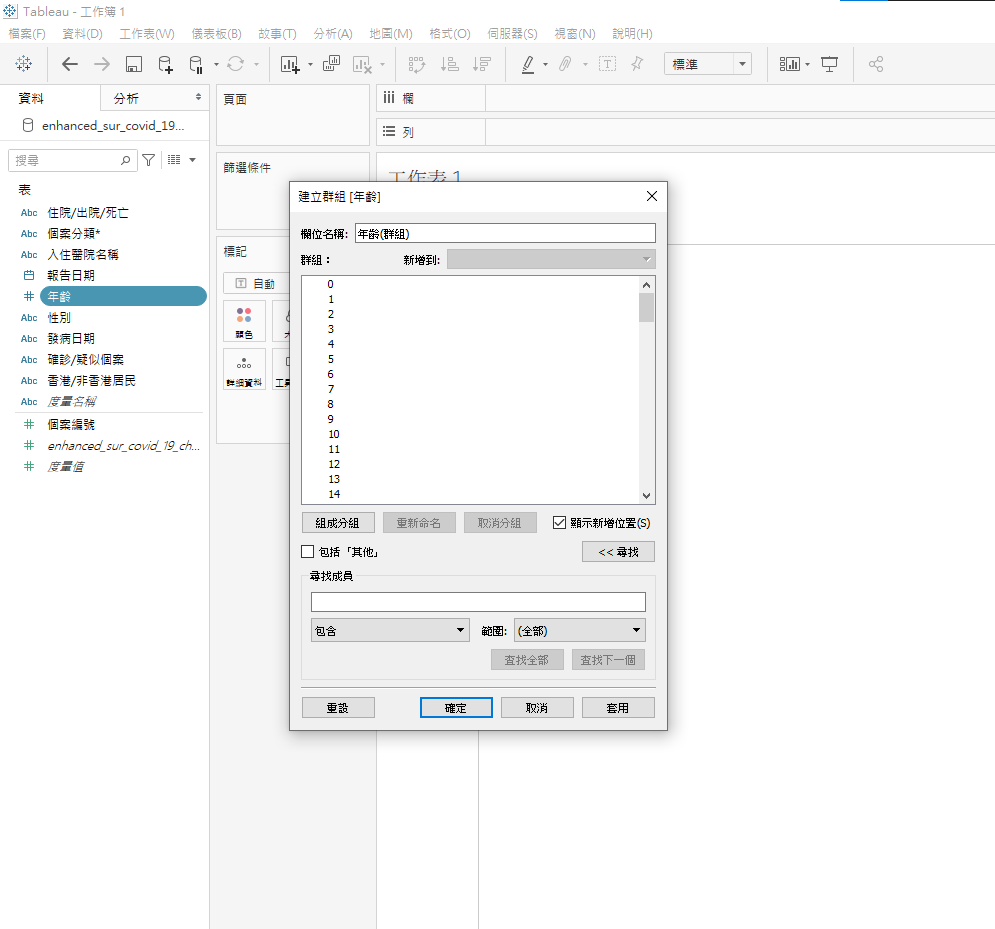Open the 包含 match type dropdown

(390, 630)
